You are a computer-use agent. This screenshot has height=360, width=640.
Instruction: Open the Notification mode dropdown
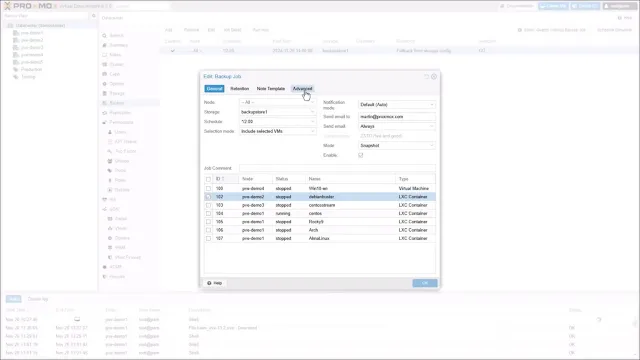click(397, 105)
